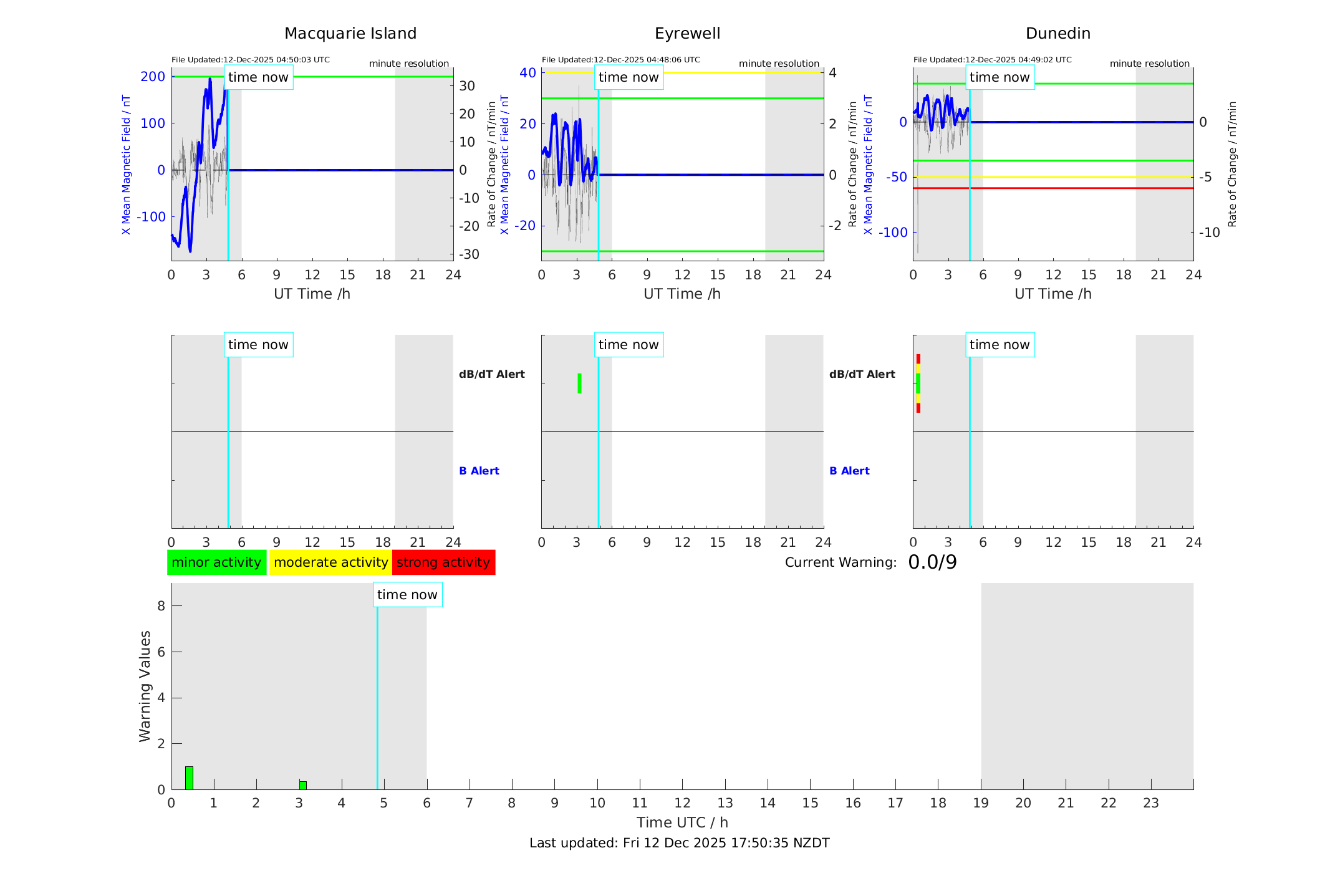Screen dimensions: 1320x896
Task: Click the Dunedin plot title
Action: [x=1057, y=34]
